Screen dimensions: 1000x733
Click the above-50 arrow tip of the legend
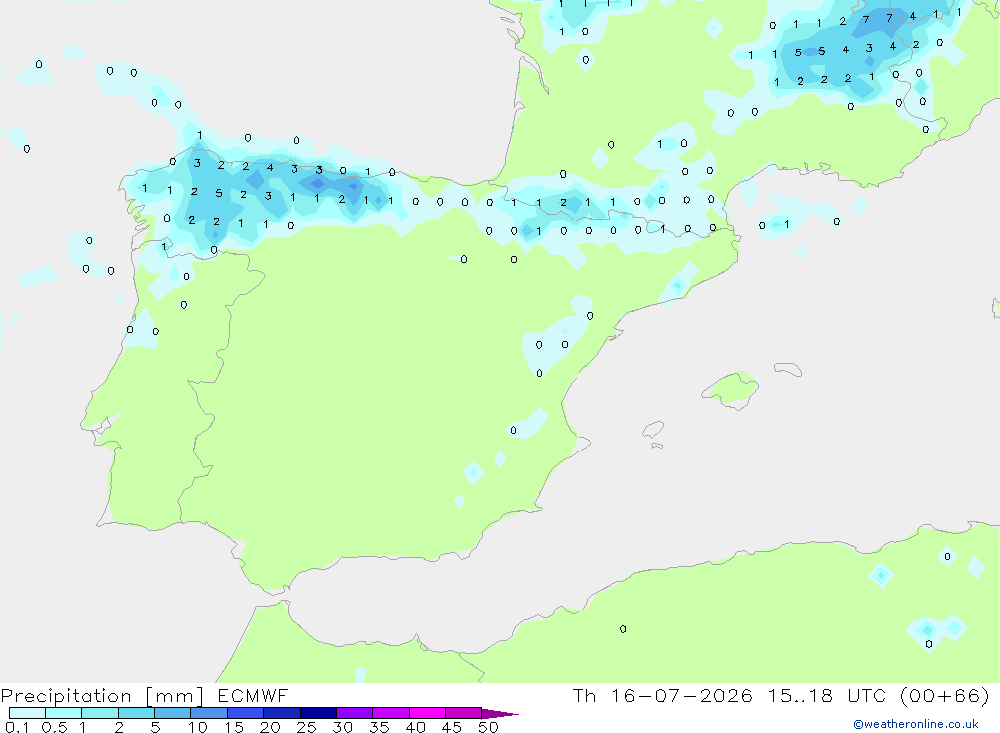point(501,713)
